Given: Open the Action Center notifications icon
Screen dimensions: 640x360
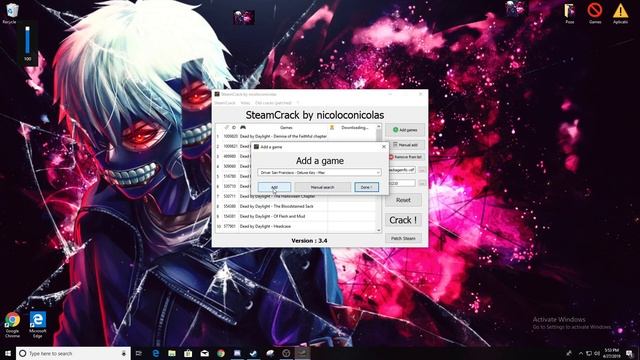Looking at the screenshot, I should tap(630, 353).
